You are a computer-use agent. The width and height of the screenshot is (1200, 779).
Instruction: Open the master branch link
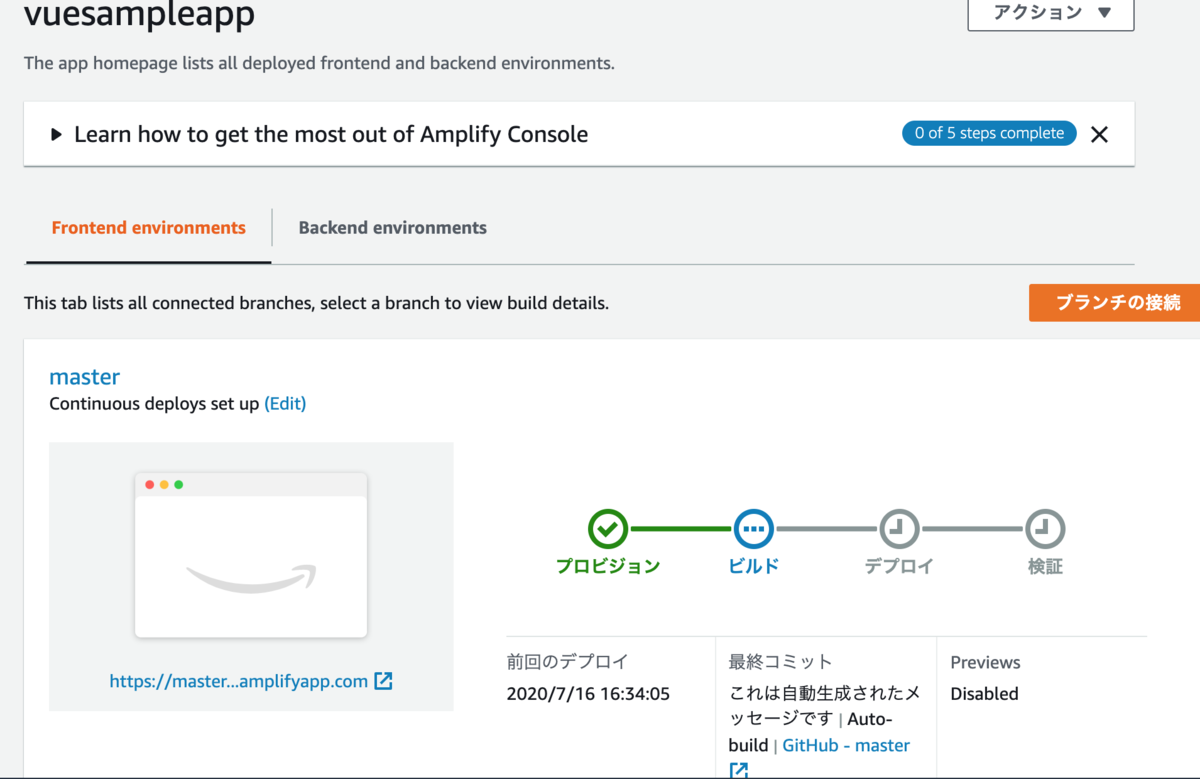coord(84,377)
